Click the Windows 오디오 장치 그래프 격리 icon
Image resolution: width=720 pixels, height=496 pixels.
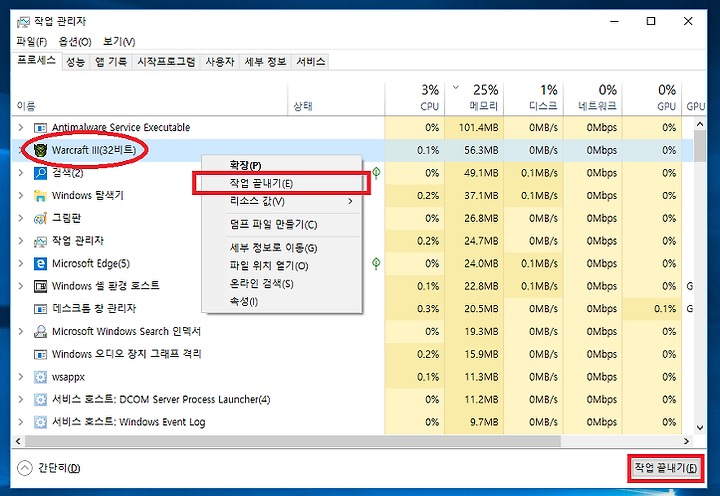pyautogui.click(x=40, y=354)
